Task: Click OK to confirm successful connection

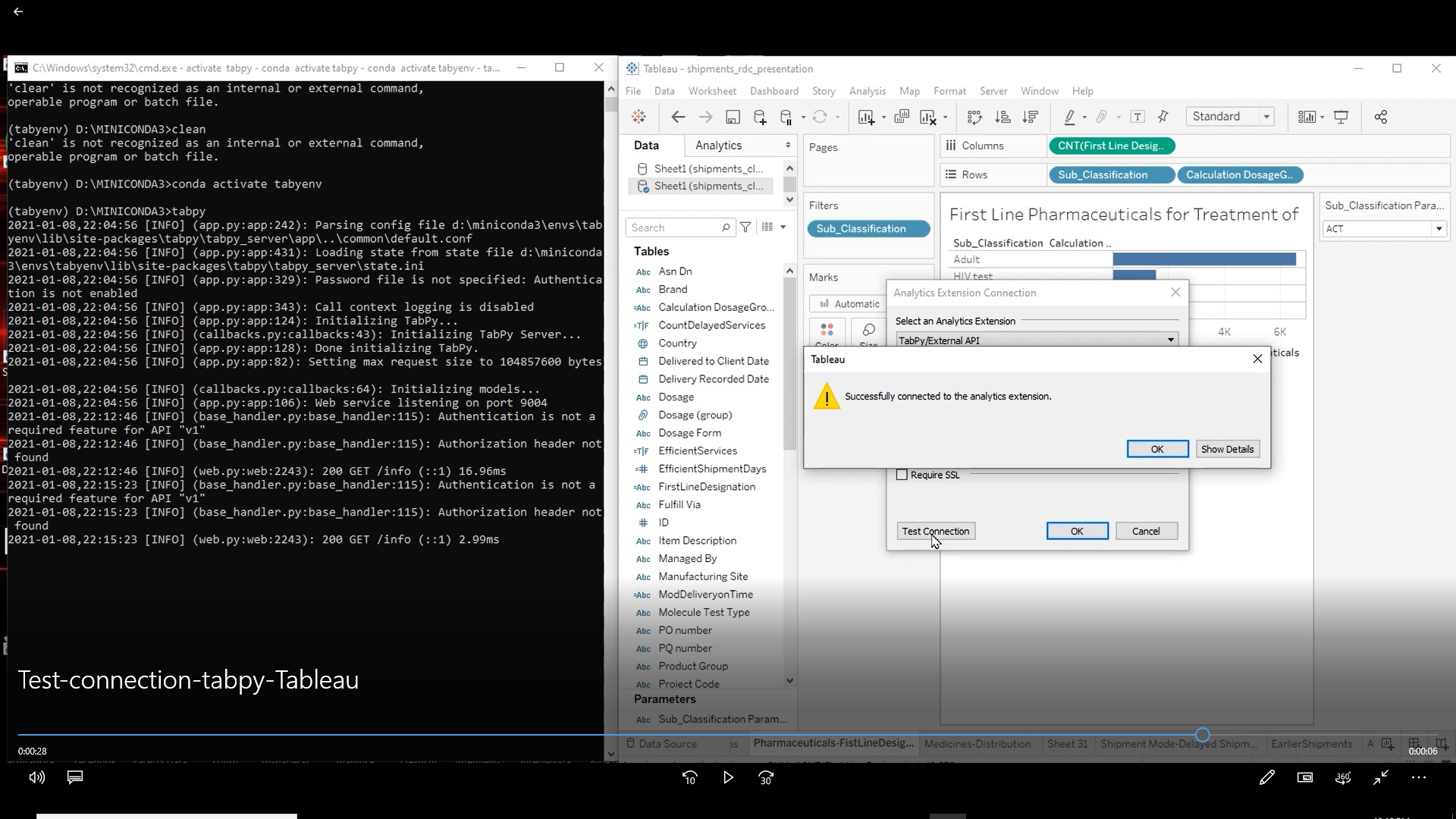Action: coord(1157,449)
